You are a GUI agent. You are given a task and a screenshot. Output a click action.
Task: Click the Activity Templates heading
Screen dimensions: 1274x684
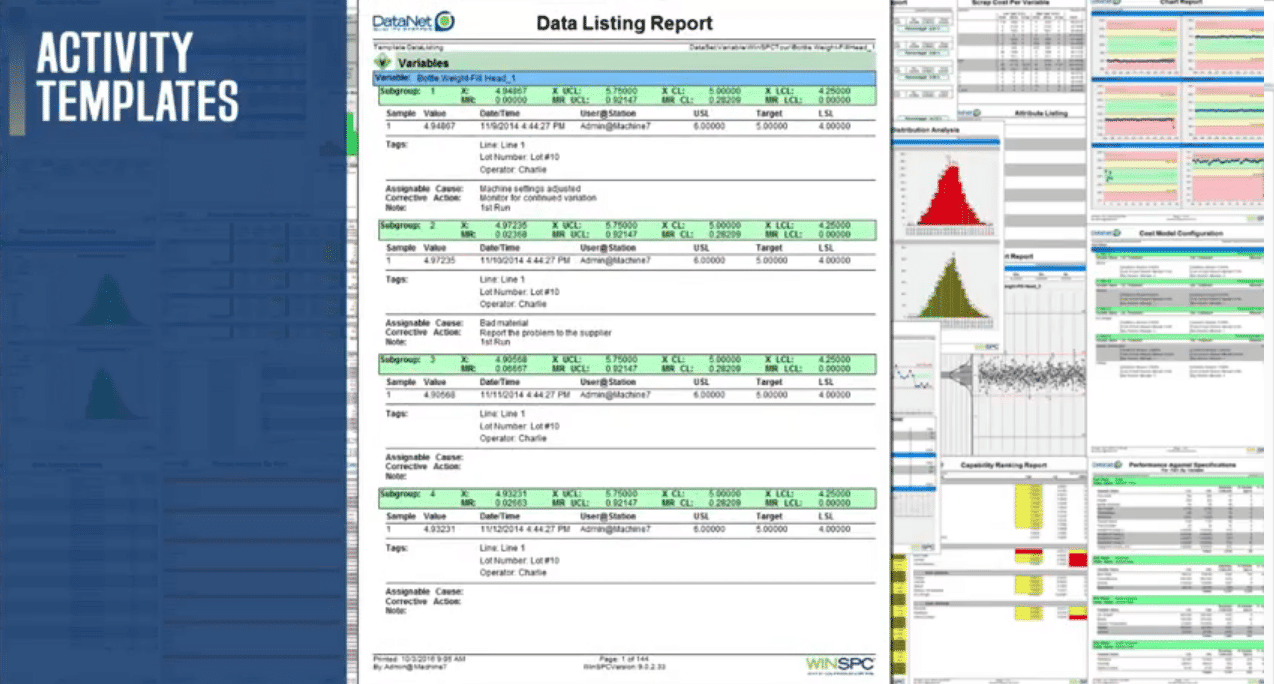[x=137, y=76]
